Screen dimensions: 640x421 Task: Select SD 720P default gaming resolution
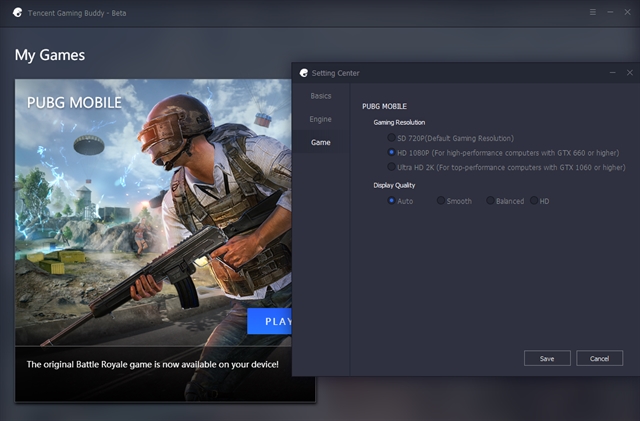tap(392, 137)
